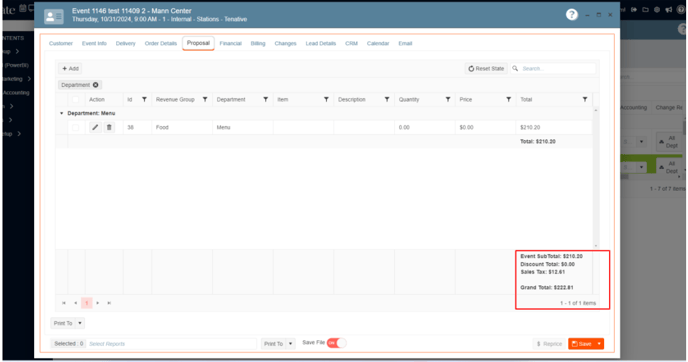This screenshot has height=362, width=688.
Task: Click the grid vertical scrollbar
Action: [x=595, y=178]
